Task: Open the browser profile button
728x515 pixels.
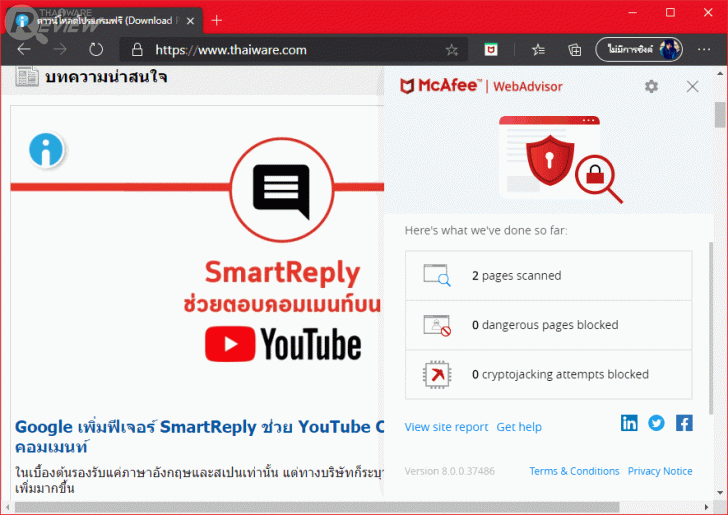Action: click(639, 49)
